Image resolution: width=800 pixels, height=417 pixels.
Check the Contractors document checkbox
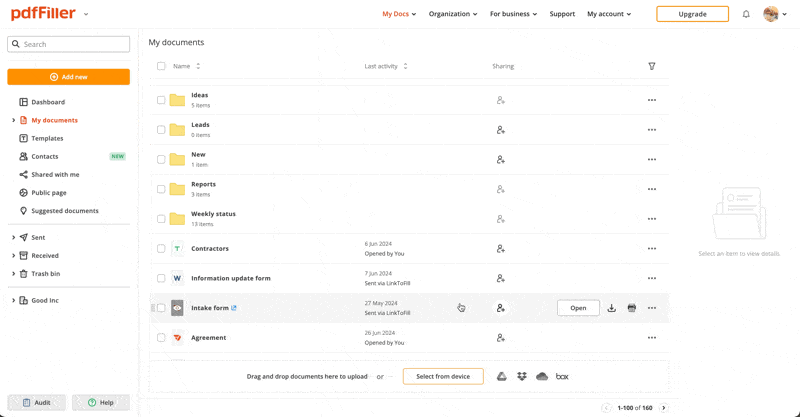tap(161, 249)
